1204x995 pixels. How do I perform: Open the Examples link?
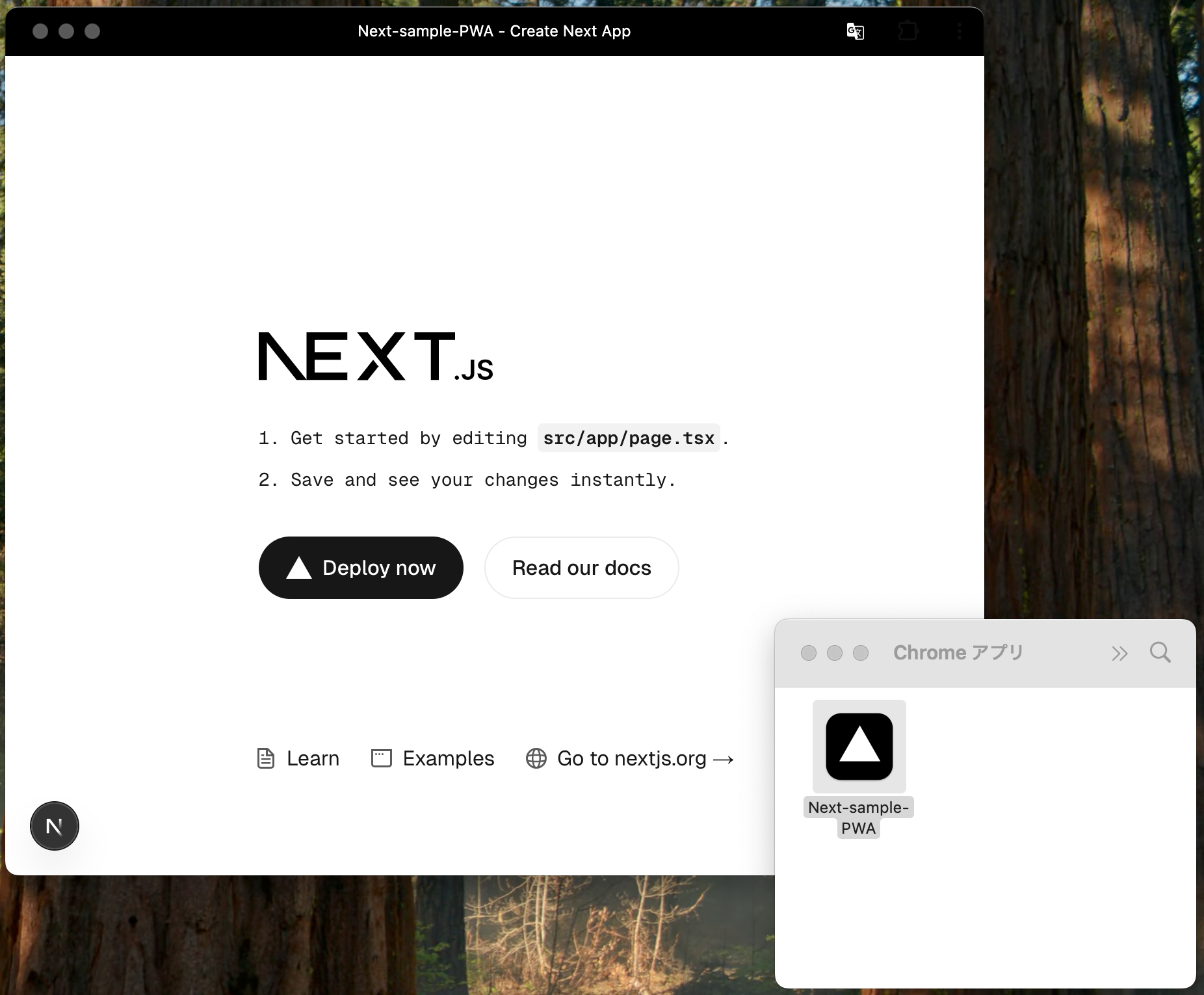tap(432, 758)
